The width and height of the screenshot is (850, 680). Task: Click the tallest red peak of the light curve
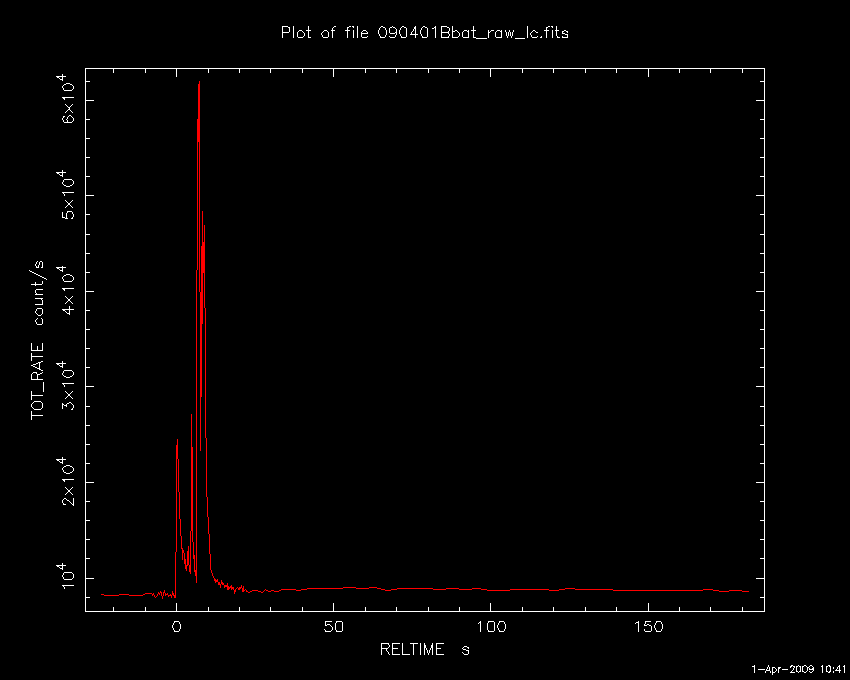click(x=199, y=82)
